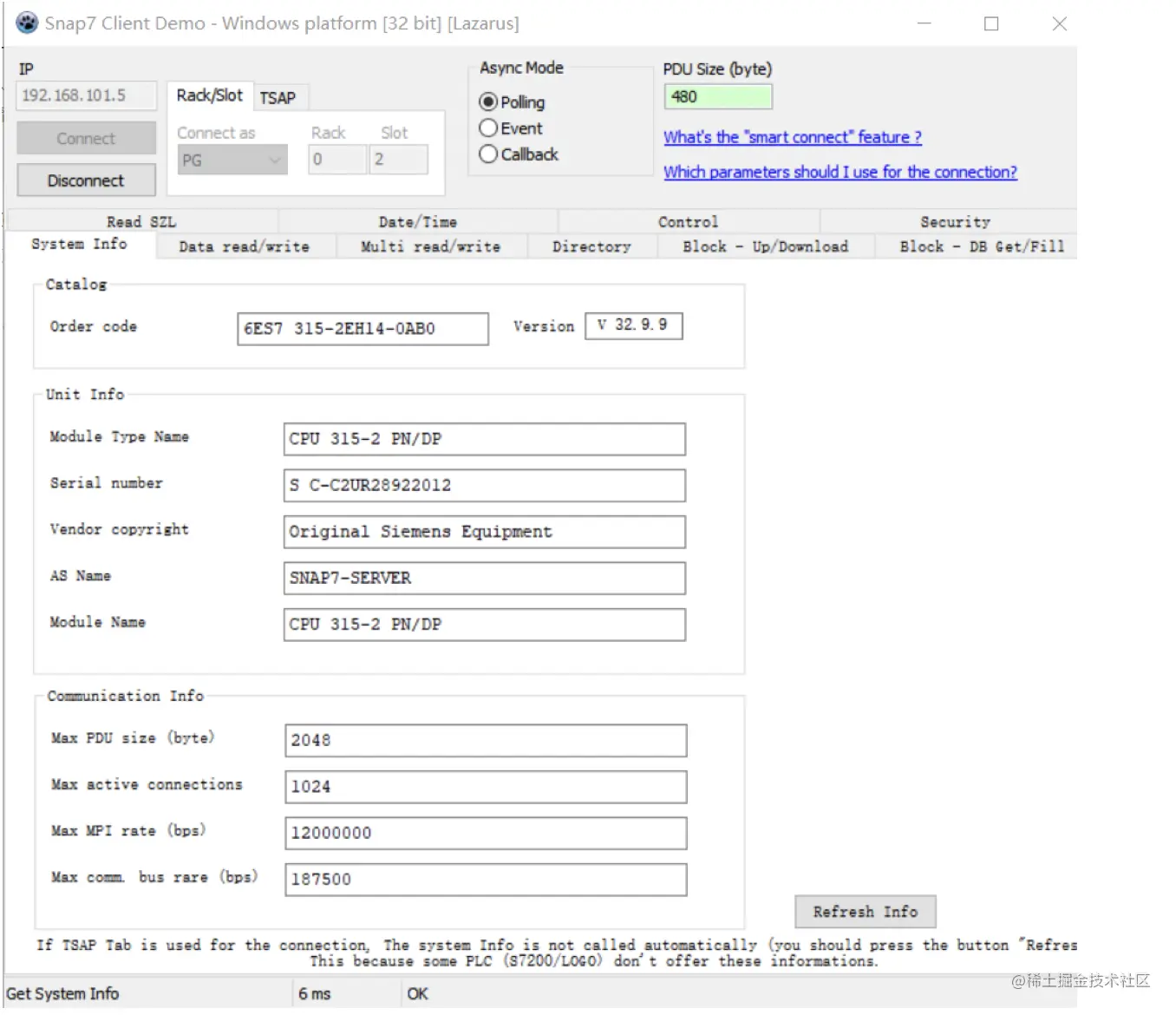
Task: Open the Connect as PG dropdown
Action: coord(232,160)
